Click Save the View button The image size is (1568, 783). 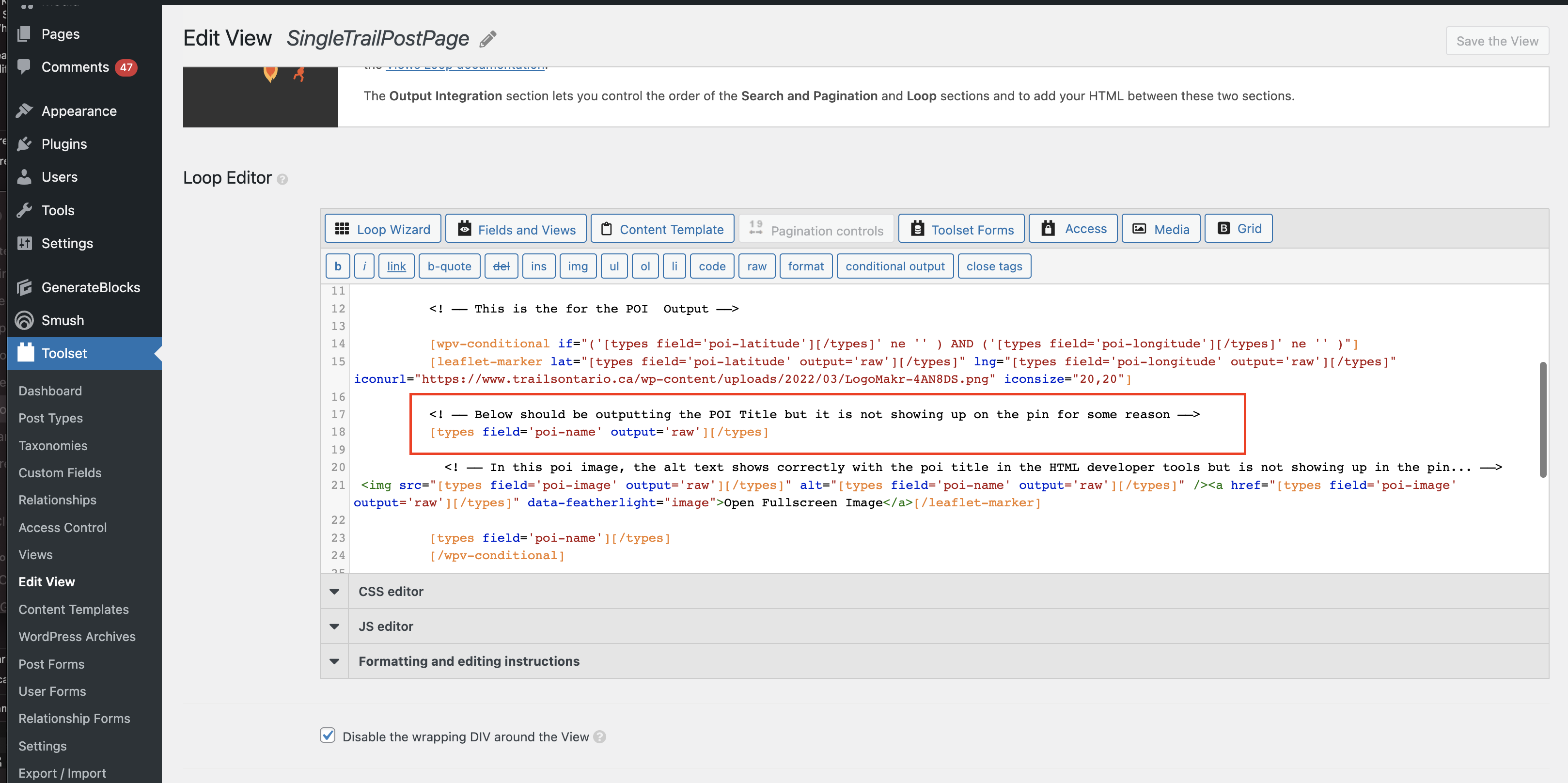pos(1497,41)
